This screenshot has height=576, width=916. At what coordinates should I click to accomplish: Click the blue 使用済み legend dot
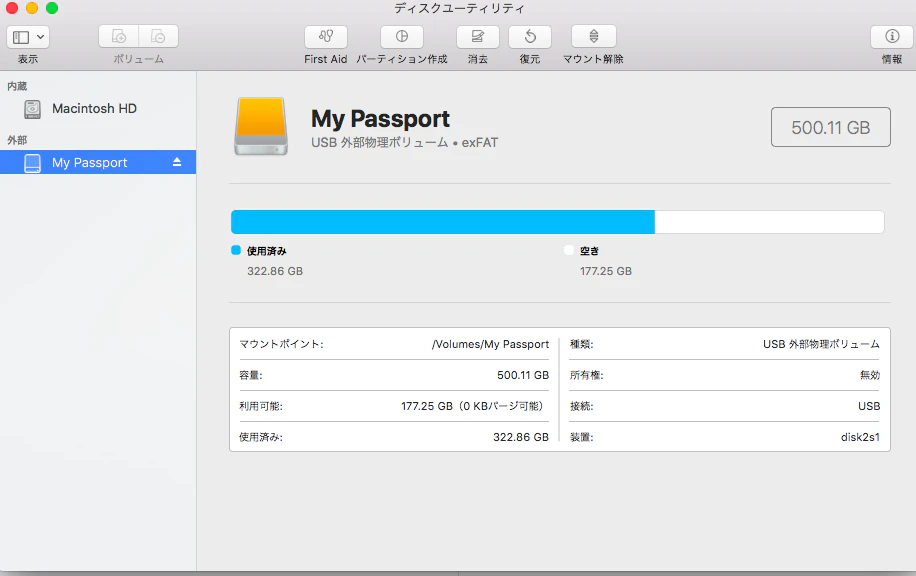236,250
